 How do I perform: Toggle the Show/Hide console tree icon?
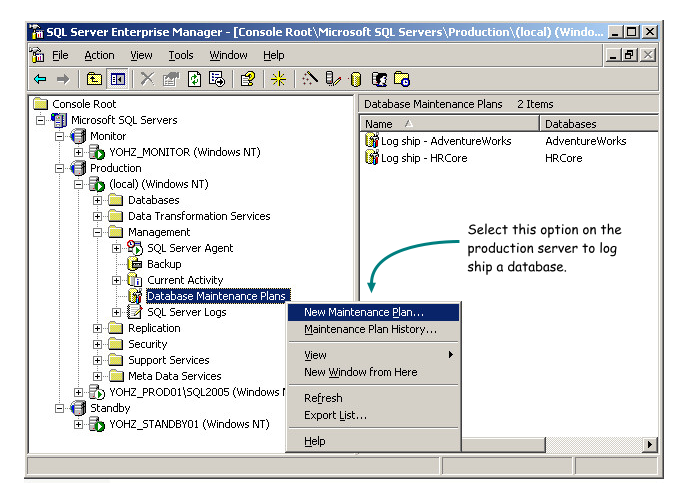coord(118,79)
